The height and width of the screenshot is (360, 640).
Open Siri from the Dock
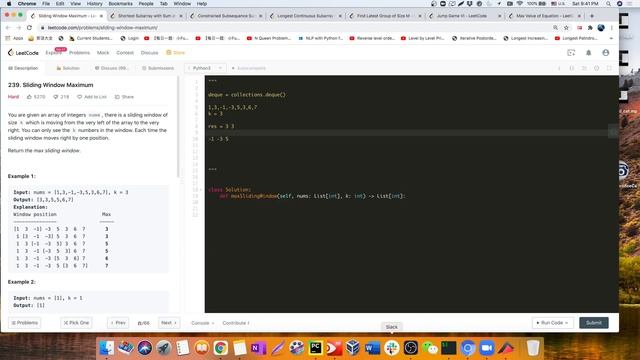pos(144,348)
